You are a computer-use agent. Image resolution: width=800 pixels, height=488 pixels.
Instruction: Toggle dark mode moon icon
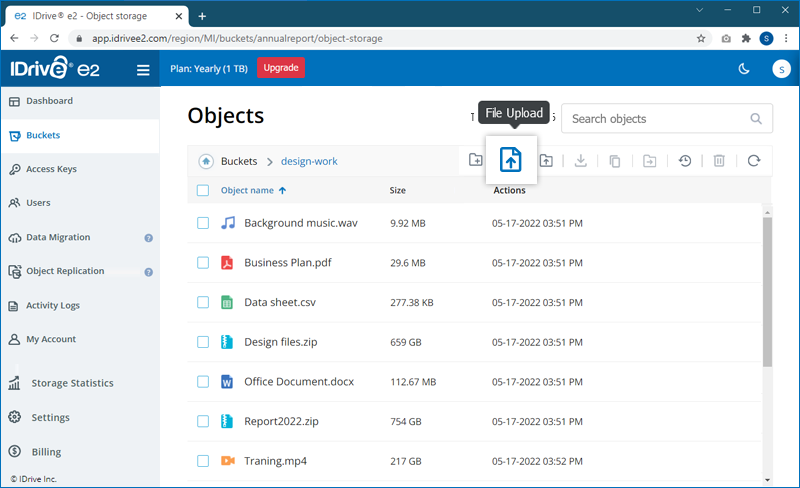coord(743,69)
